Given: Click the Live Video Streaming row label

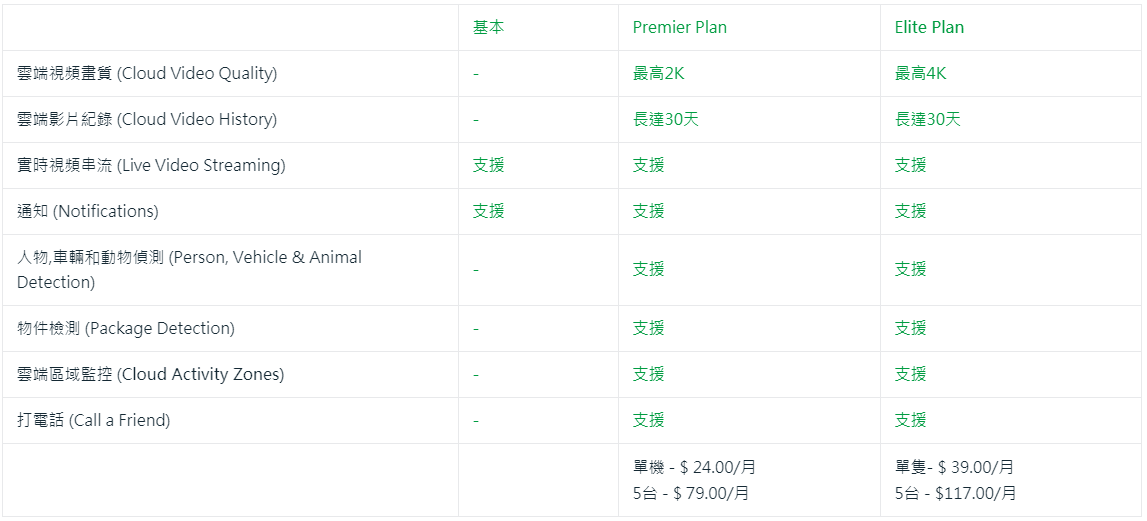Looking at the screenshot, I should click(151, 165).
